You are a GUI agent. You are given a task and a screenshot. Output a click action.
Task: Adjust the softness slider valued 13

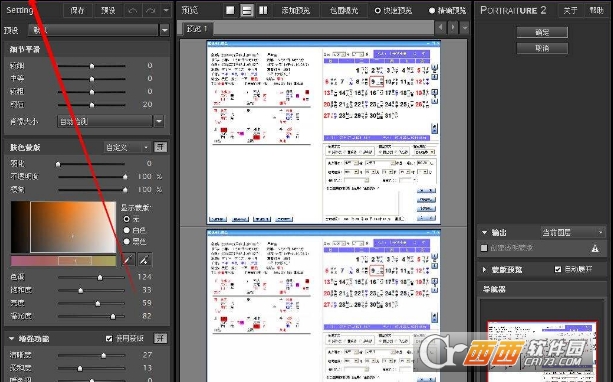[92, 368]
